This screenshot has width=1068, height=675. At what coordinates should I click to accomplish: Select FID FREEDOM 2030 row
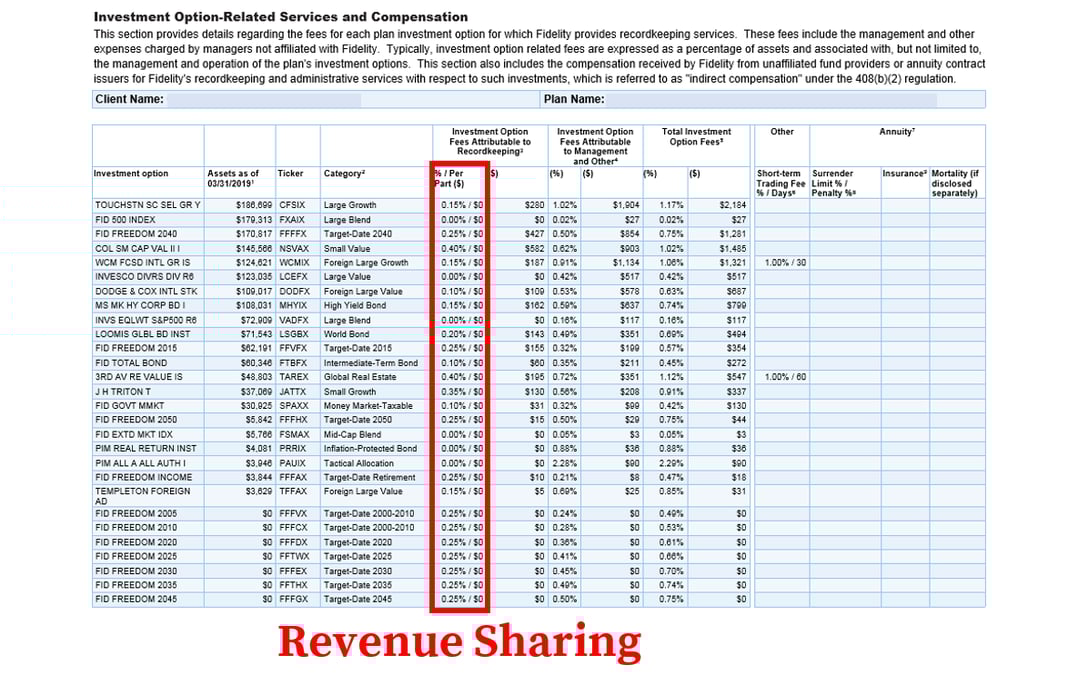136,571
